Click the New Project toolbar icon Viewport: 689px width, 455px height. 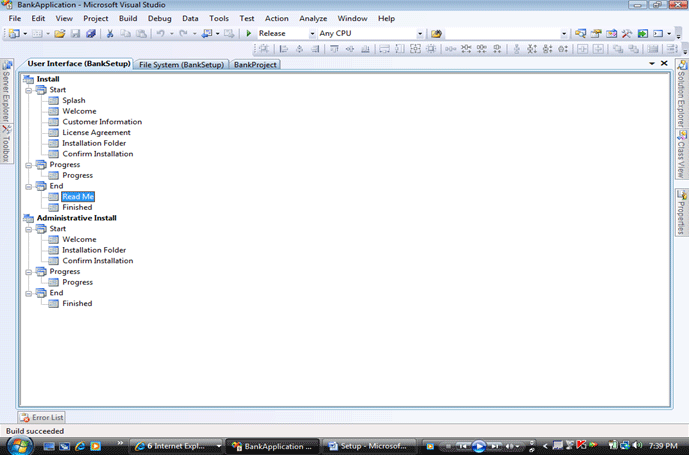pyautogui.click(x=14, y=33)
